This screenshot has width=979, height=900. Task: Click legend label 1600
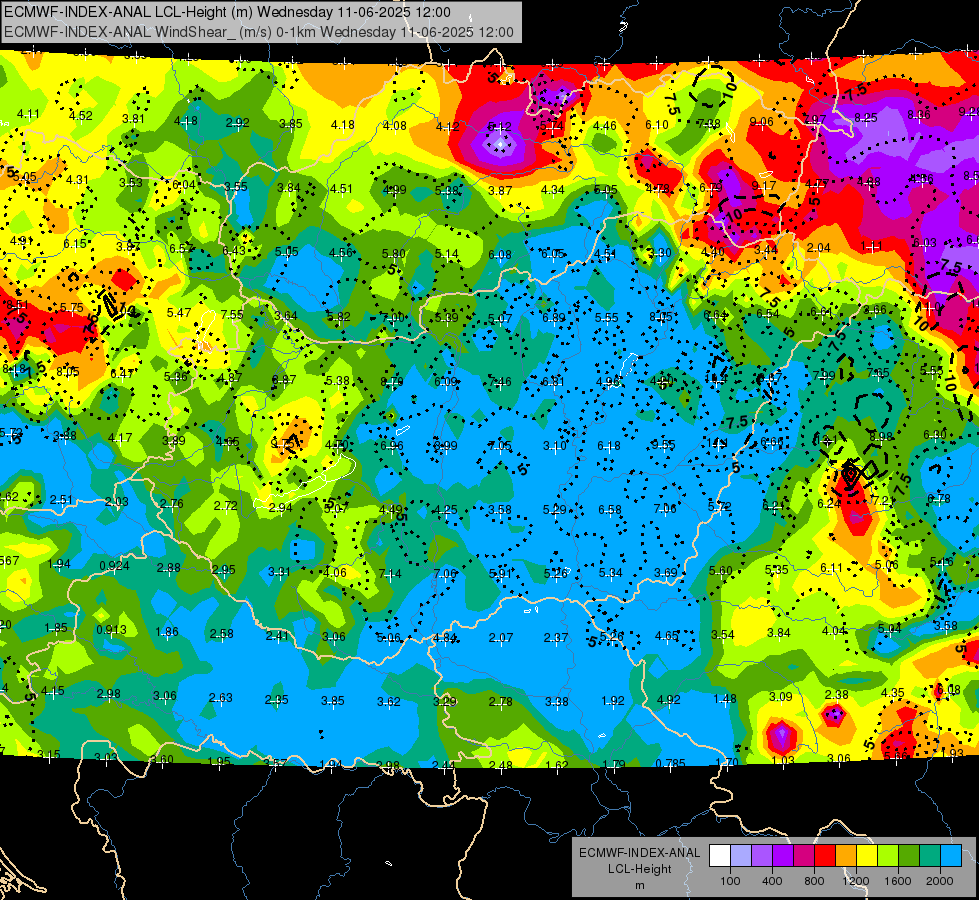pos(898,881)
